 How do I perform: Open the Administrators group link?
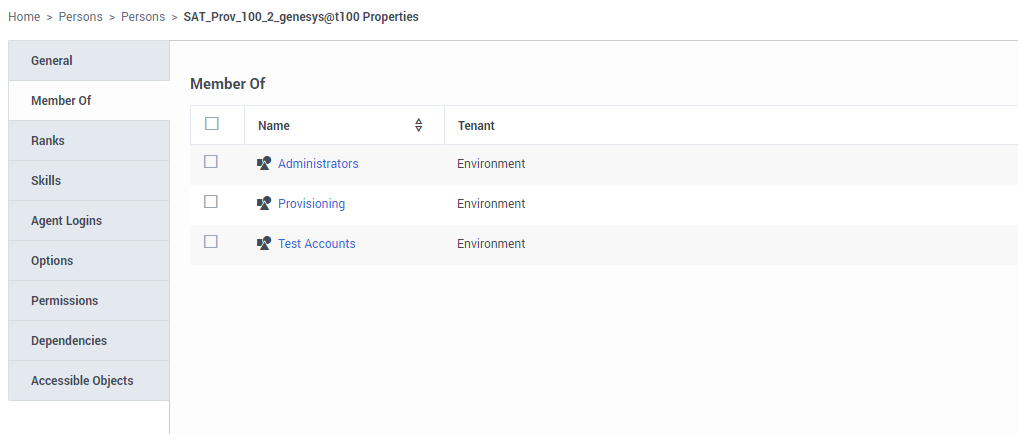[318, 164]
